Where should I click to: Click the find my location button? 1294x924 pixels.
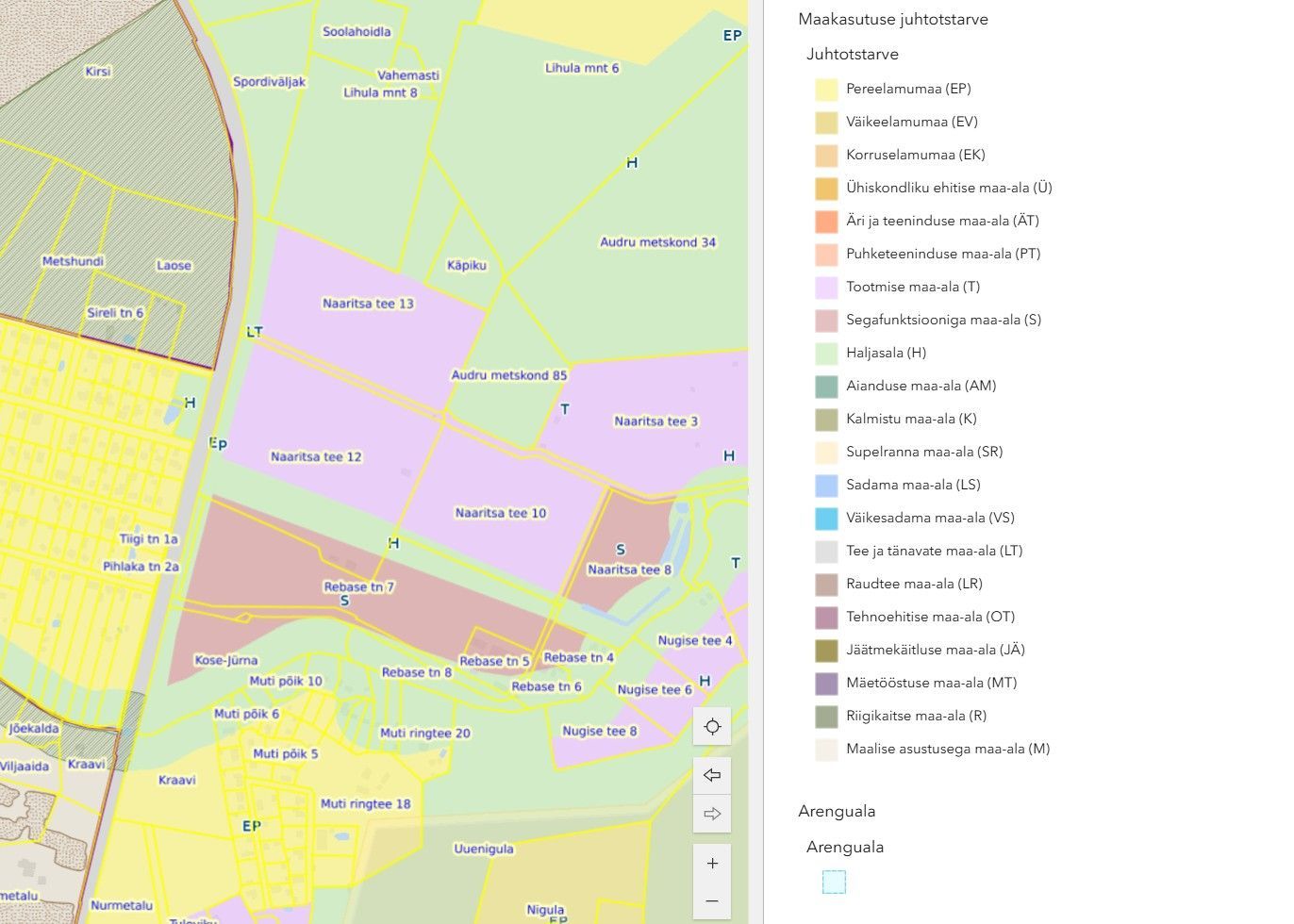[x=712, y=727]
